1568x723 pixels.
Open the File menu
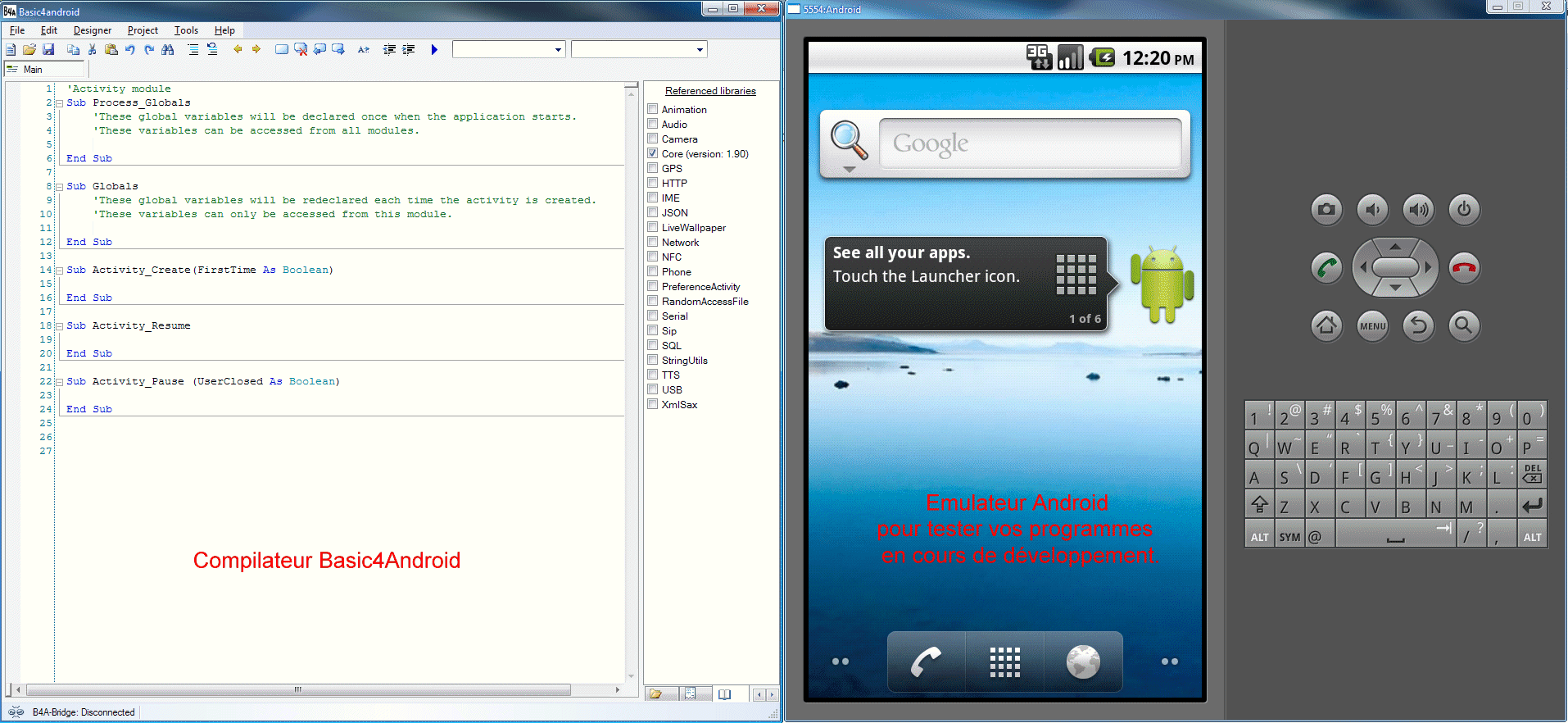[x=17, y=30]
